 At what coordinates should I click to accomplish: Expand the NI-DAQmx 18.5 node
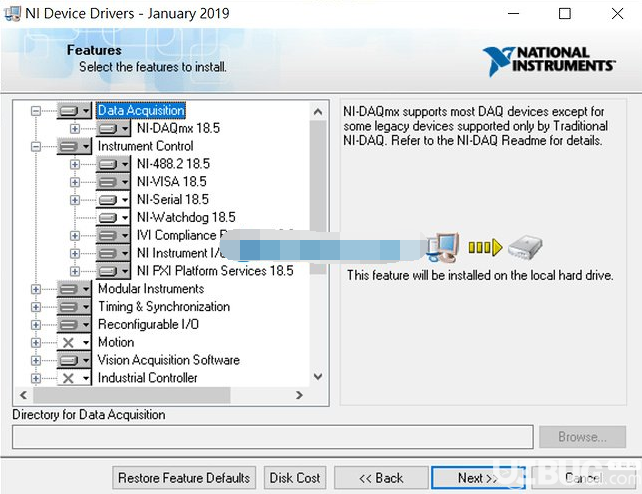click(75, 129)
